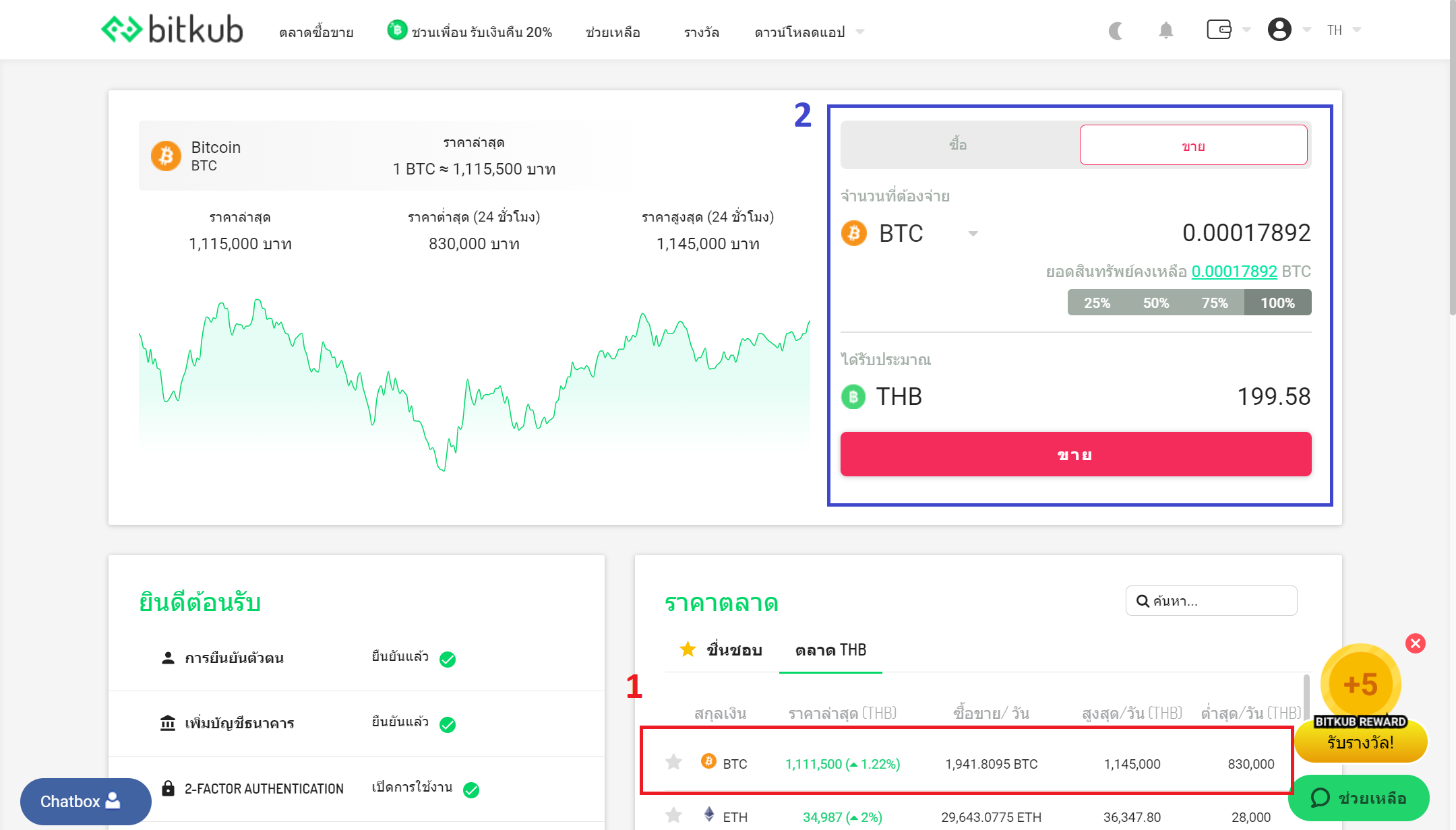The height and width of the screenshot is (830, 1456).
Task: Click the yellow star on ชื่นชอบ tab
Action: (688, 649)
